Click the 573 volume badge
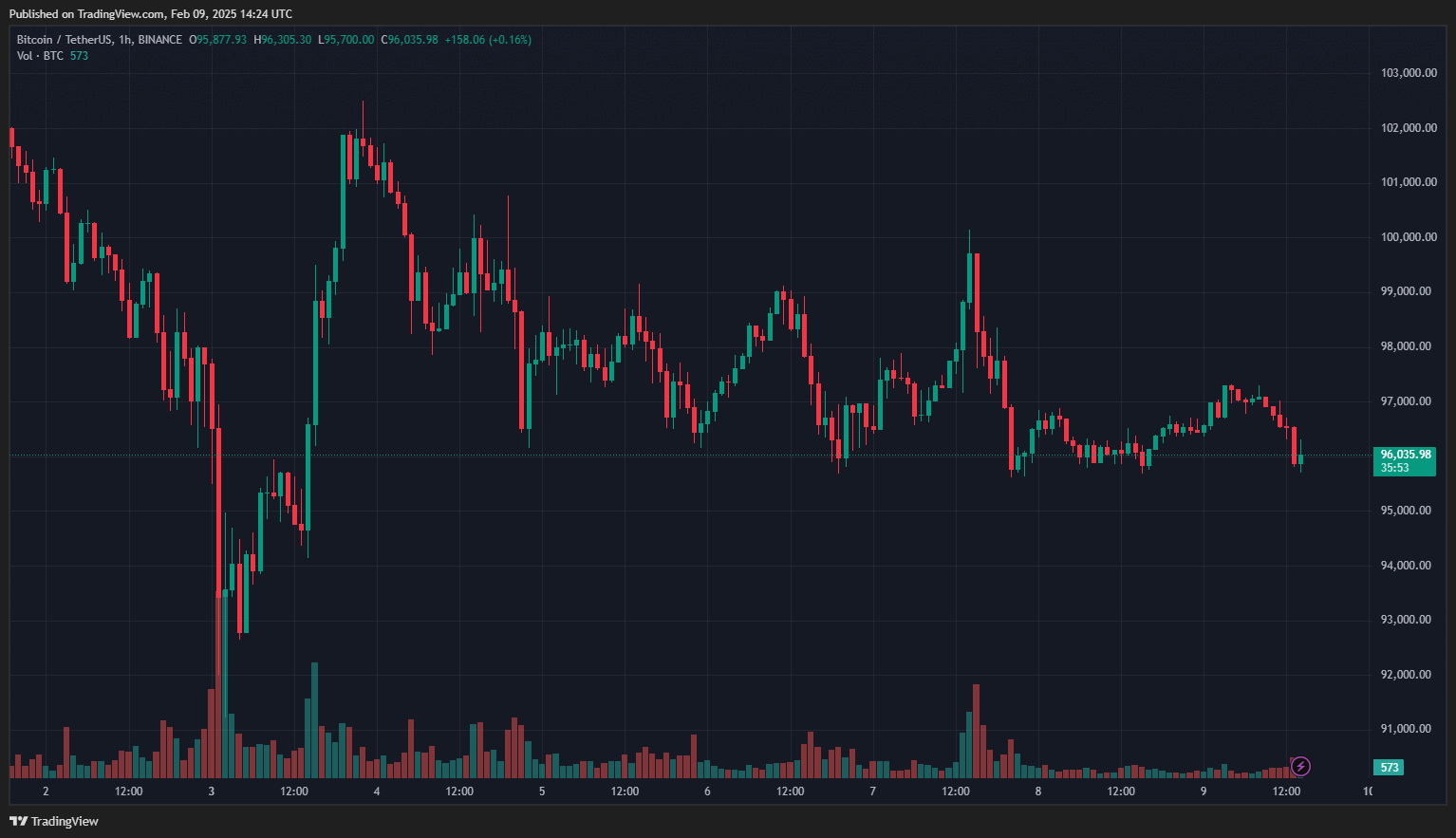The image size is (1456, 838). pos(1390,767)
